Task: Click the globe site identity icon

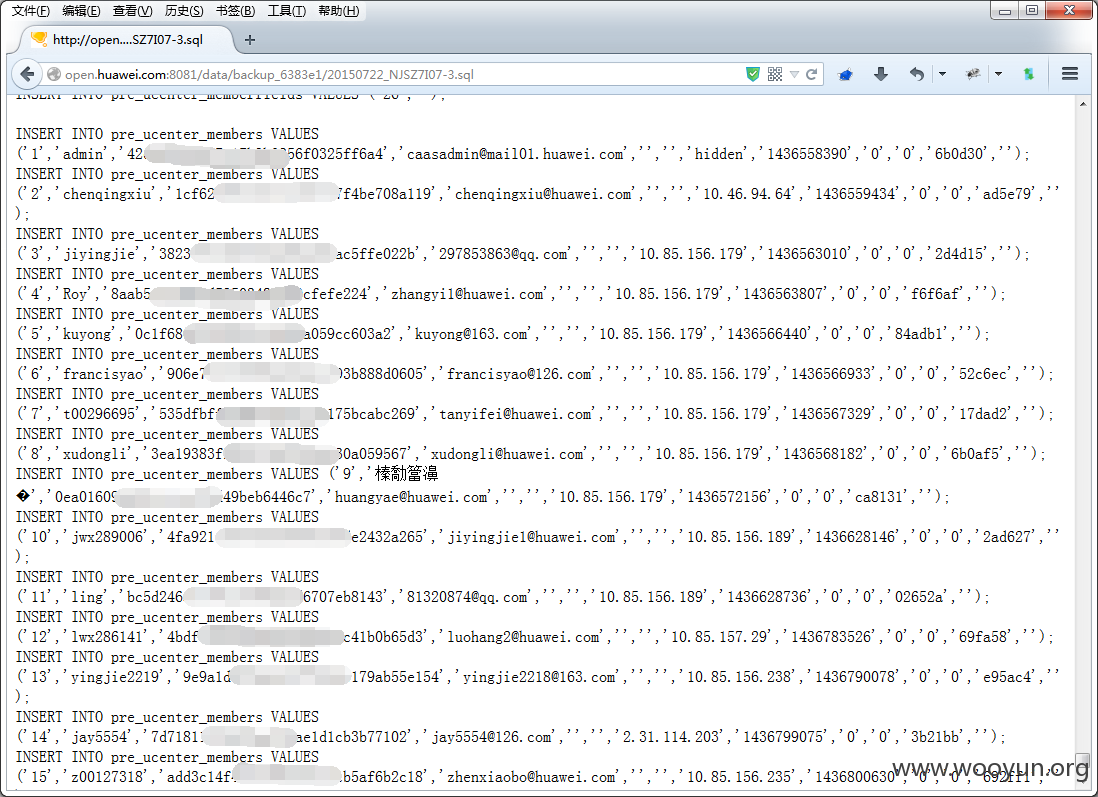Action: [x=54, y=74]
